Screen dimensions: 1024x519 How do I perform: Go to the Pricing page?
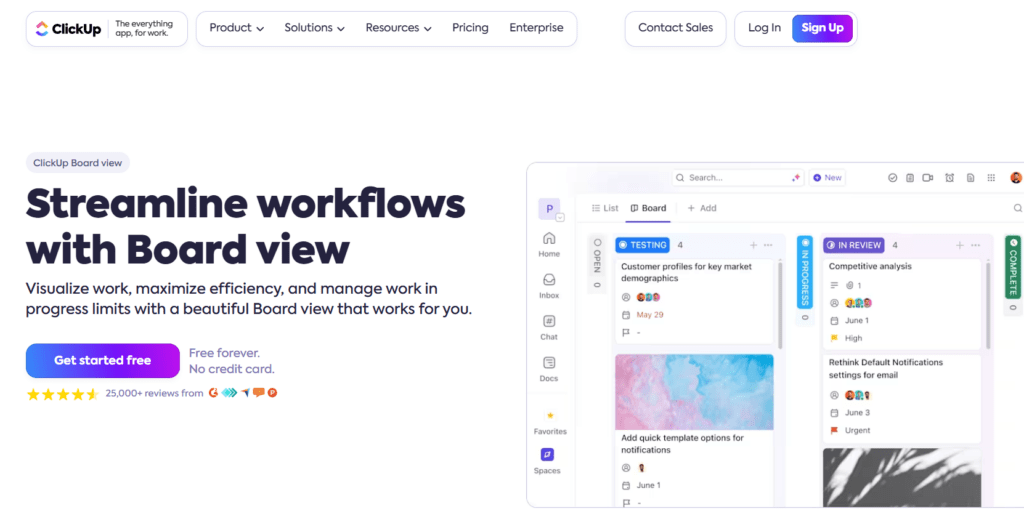pos(470,28)
